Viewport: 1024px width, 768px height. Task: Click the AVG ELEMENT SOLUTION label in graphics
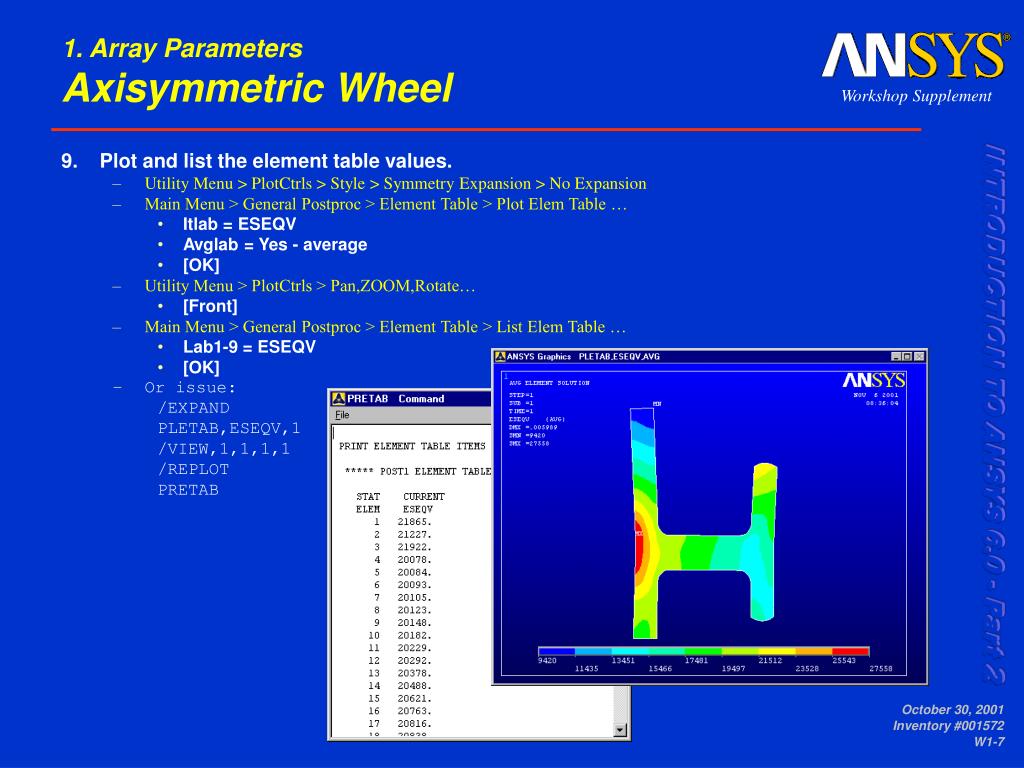pyautogui.click(x=549, y=383)
